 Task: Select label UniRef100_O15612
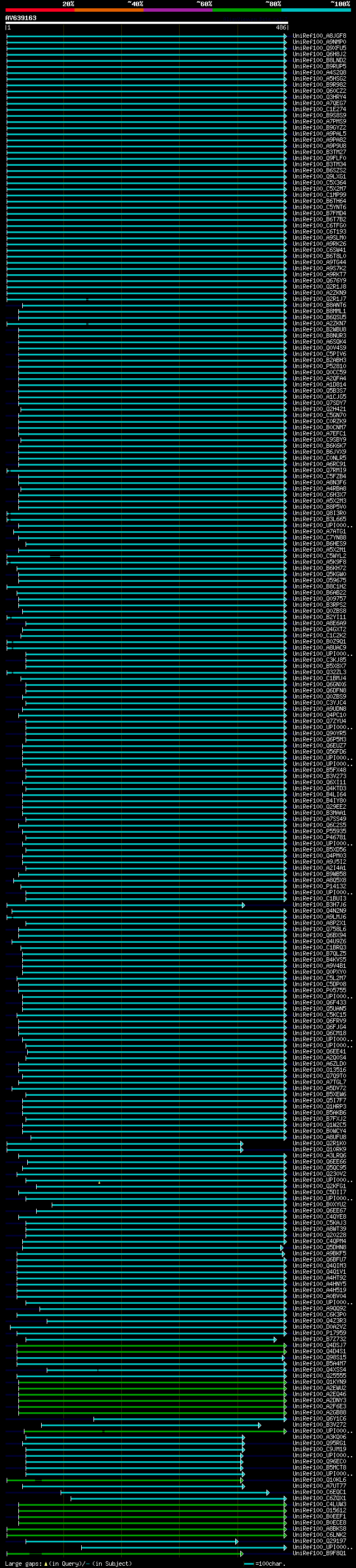[319, 1510]
